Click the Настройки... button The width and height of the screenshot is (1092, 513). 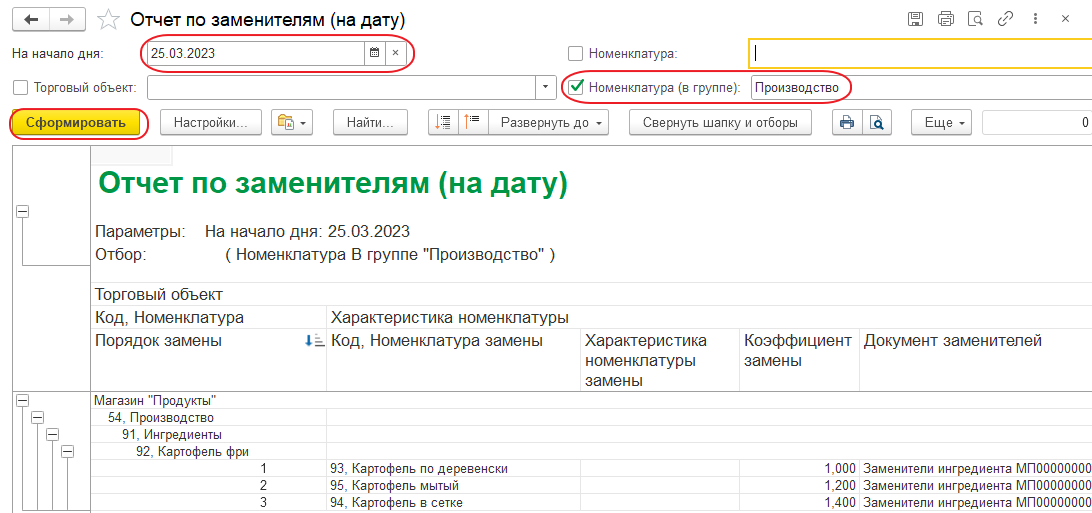[210, 123]
